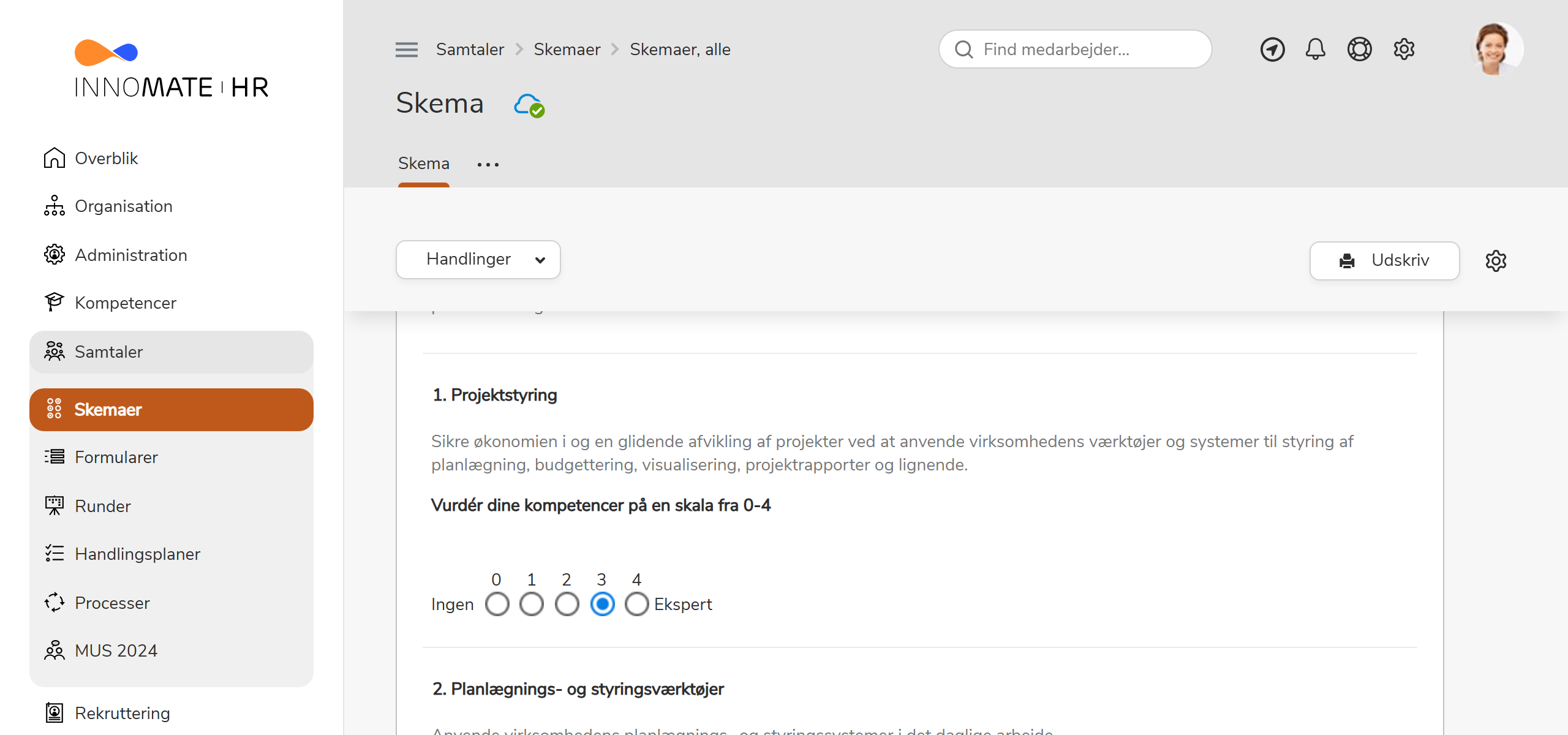The image size is (1568, 735).
Task: Select rating 2 for Projektstyring
Action: pos(567,605)
